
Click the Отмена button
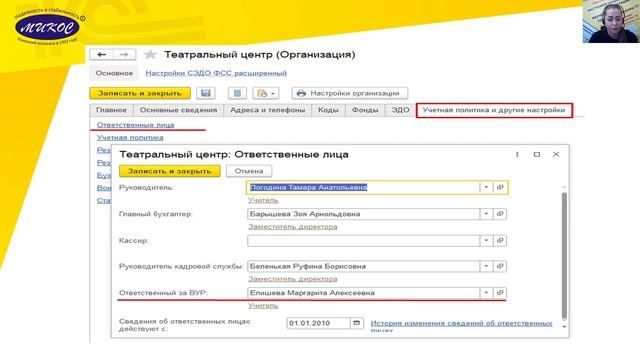point(249,171)
